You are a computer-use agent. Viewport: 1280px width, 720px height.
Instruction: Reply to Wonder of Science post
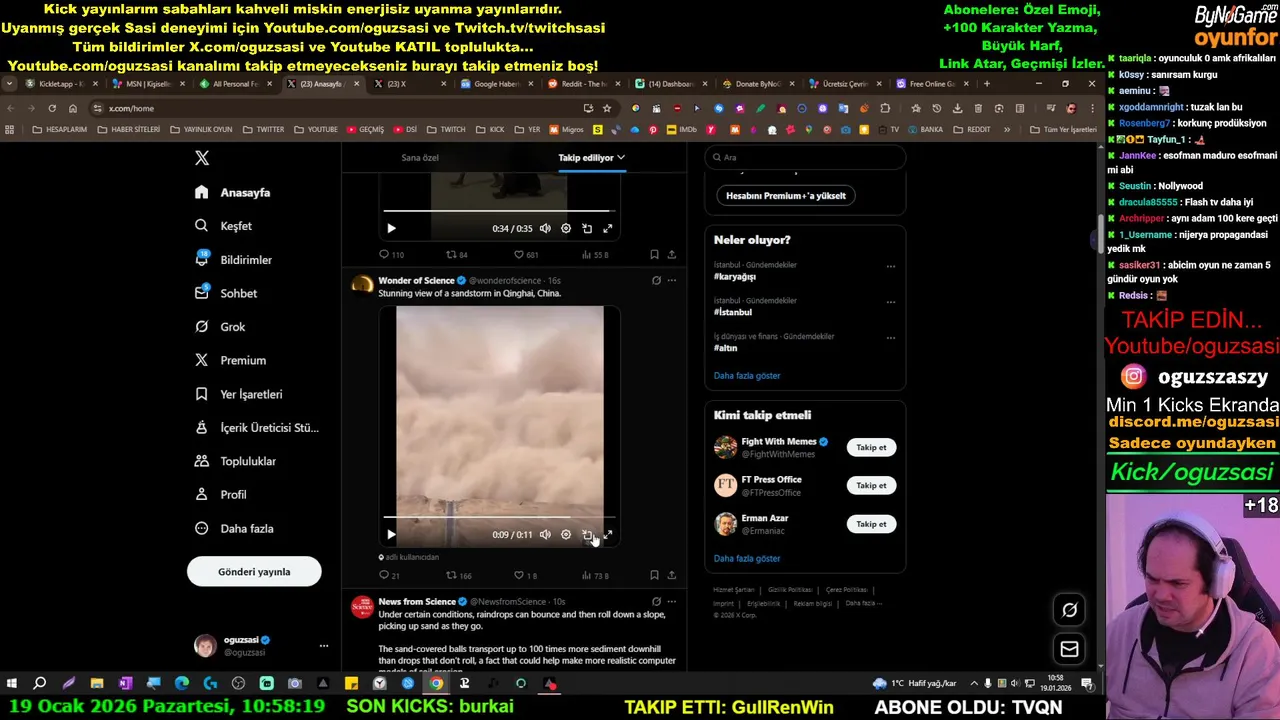click(x=389, y=575)
